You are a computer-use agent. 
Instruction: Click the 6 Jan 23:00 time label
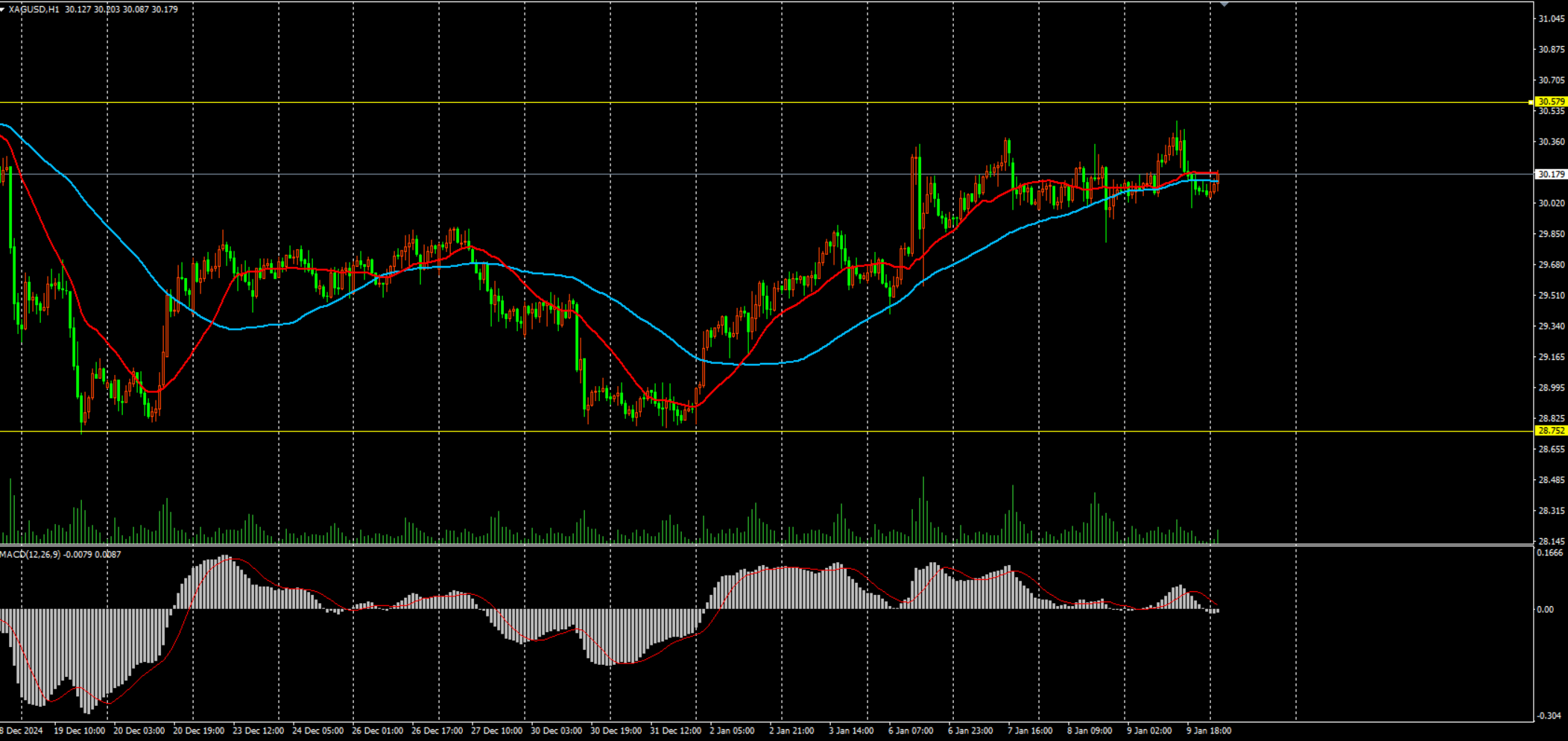(971, 731)
